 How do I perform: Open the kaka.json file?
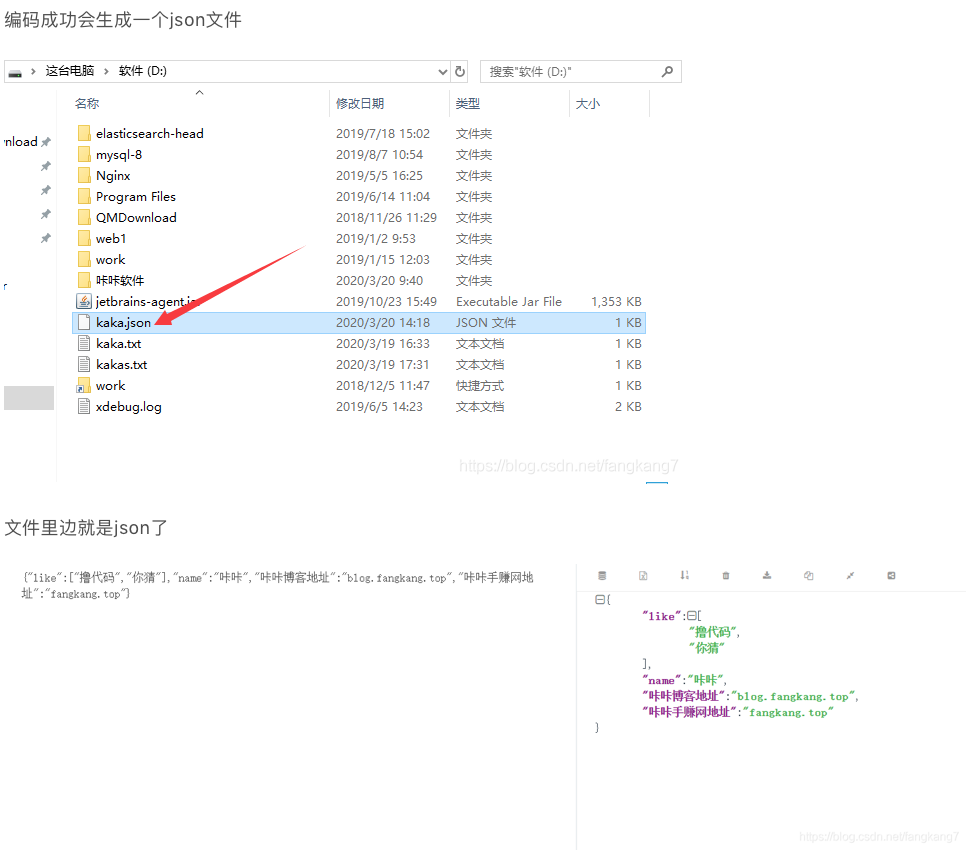123,322
